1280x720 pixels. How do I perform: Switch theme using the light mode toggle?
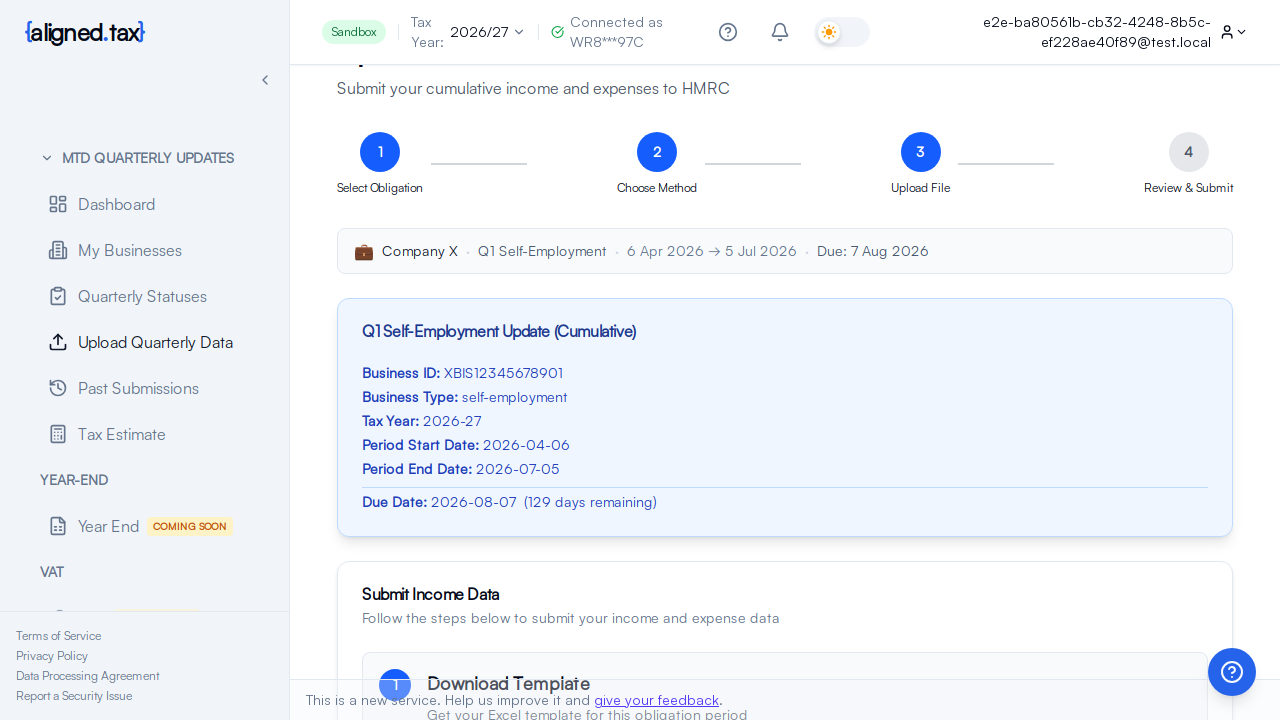(841, 32)
